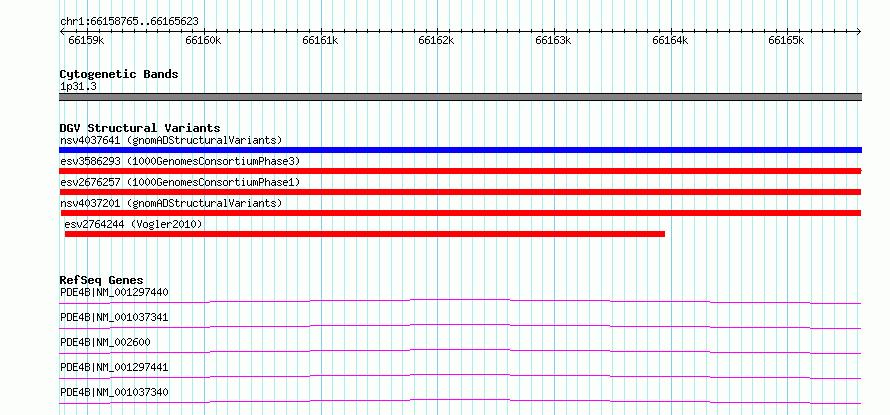Open the esv2676257 variant label
Viewport: 890px width, 415px height.
(180, 182)
